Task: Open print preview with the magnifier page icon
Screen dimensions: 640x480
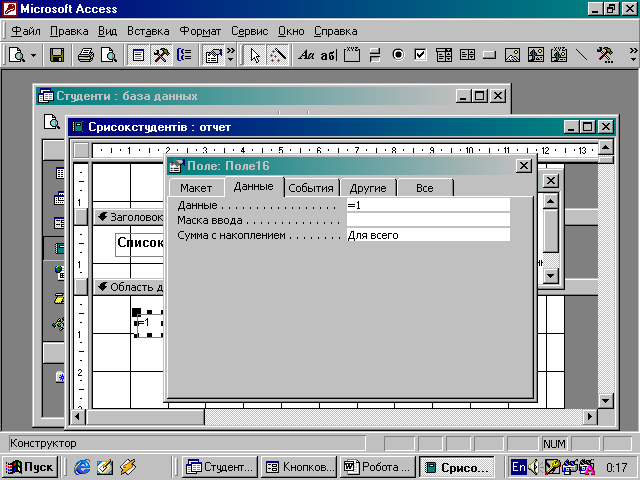Action: point(109,55)
